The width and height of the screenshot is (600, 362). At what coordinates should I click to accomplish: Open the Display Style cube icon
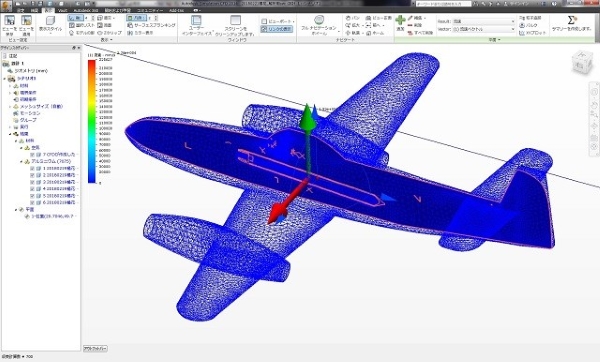coord(50,21)
